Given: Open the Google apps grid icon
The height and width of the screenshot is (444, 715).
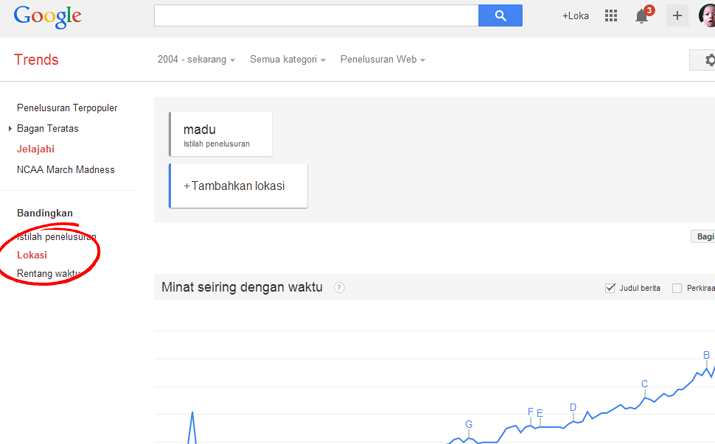Looking at the screenshot, I should tap(611, 16).
